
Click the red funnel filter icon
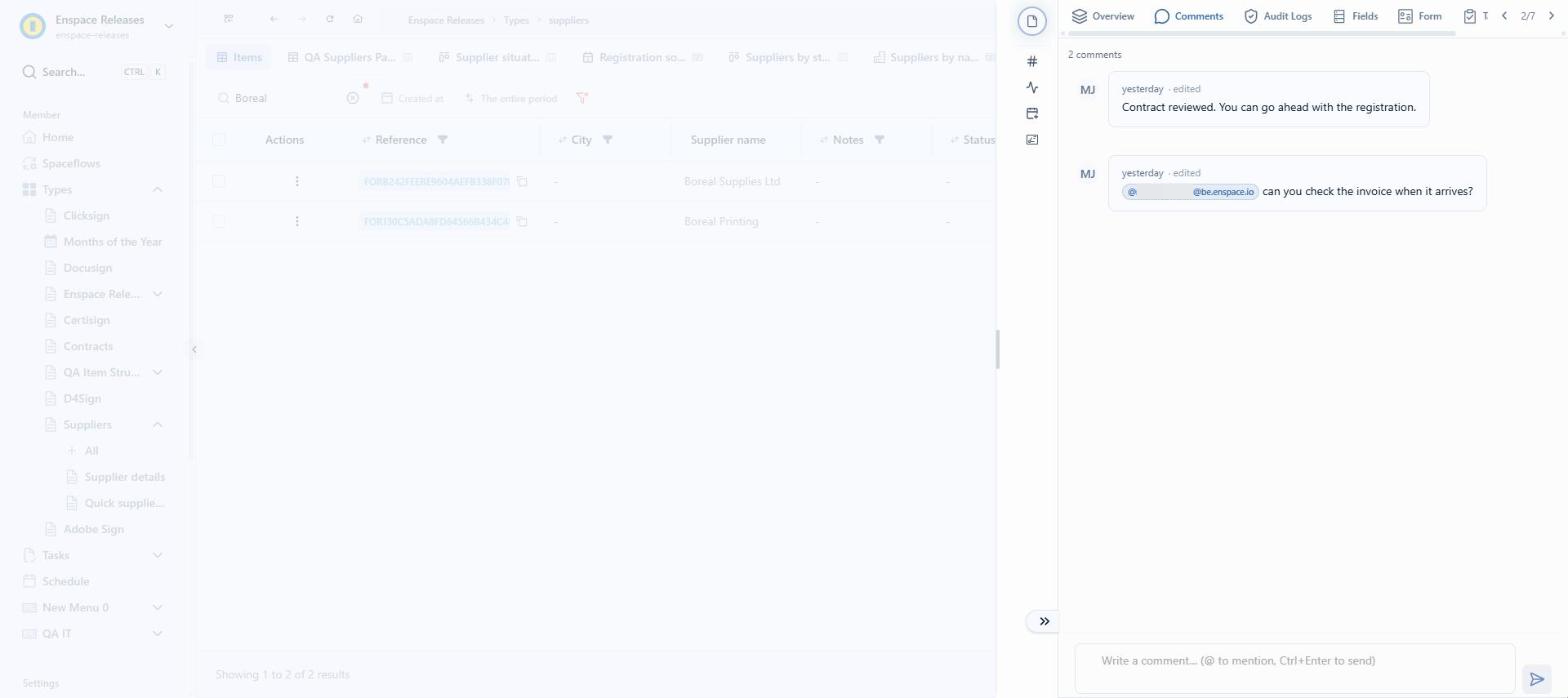pos(582,98)
